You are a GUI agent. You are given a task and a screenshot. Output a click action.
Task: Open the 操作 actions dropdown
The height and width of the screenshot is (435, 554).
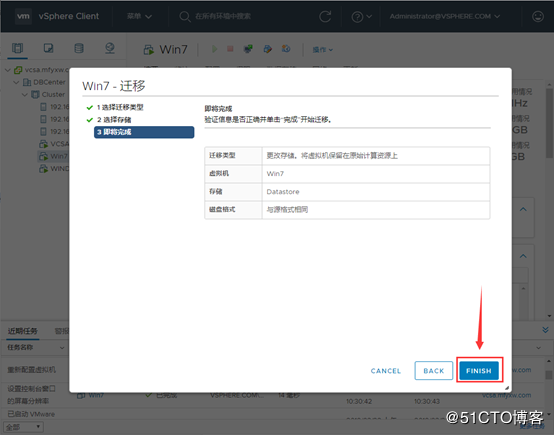pyautogui.click(x=323, y=49)
